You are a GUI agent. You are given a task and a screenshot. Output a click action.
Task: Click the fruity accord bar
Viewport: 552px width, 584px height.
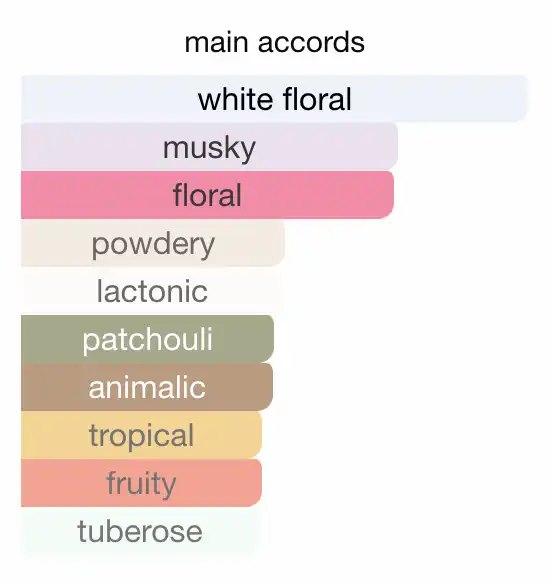click(142, 483)
